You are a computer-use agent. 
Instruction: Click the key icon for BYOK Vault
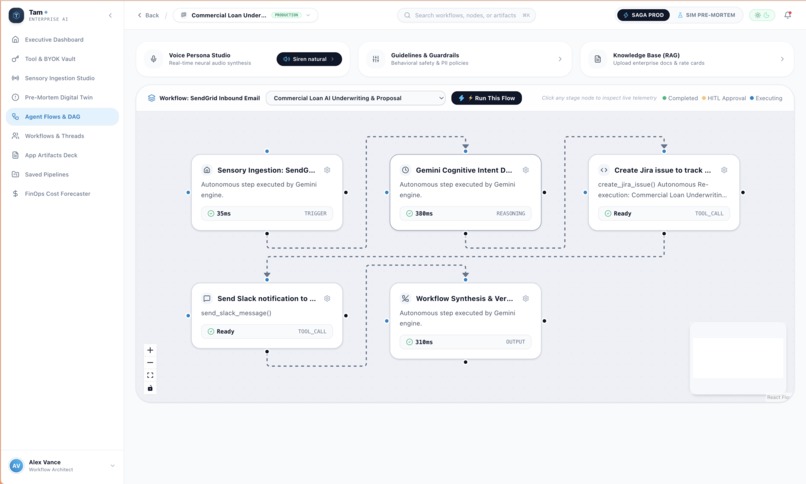[x=15, y=59]
